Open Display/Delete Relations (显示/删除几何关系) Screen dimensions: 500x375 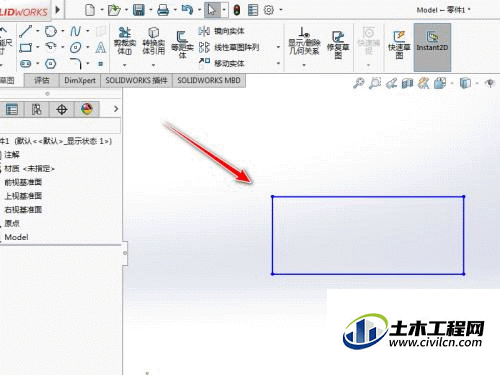(304, 41)
